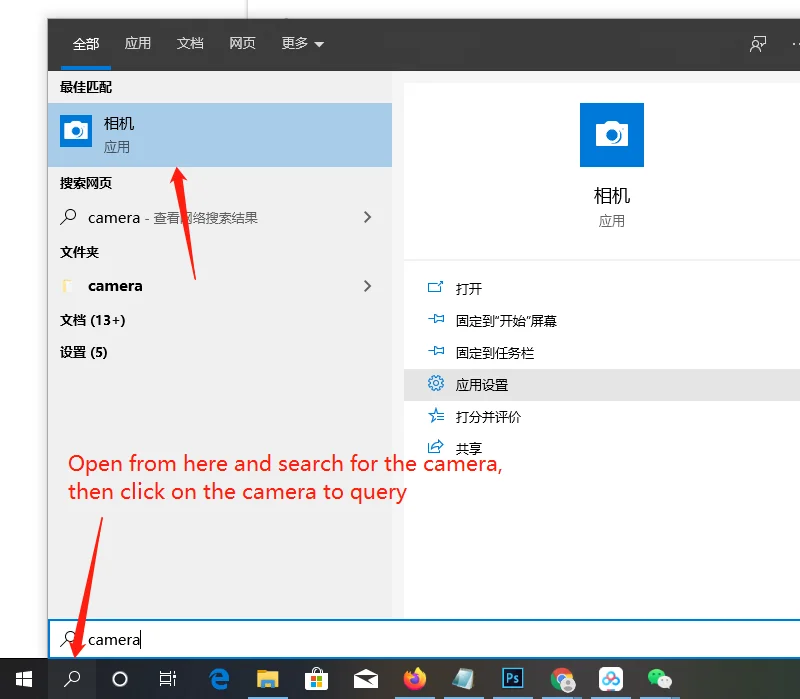Open Google Chrome from taskbar

tap(562, 679)
